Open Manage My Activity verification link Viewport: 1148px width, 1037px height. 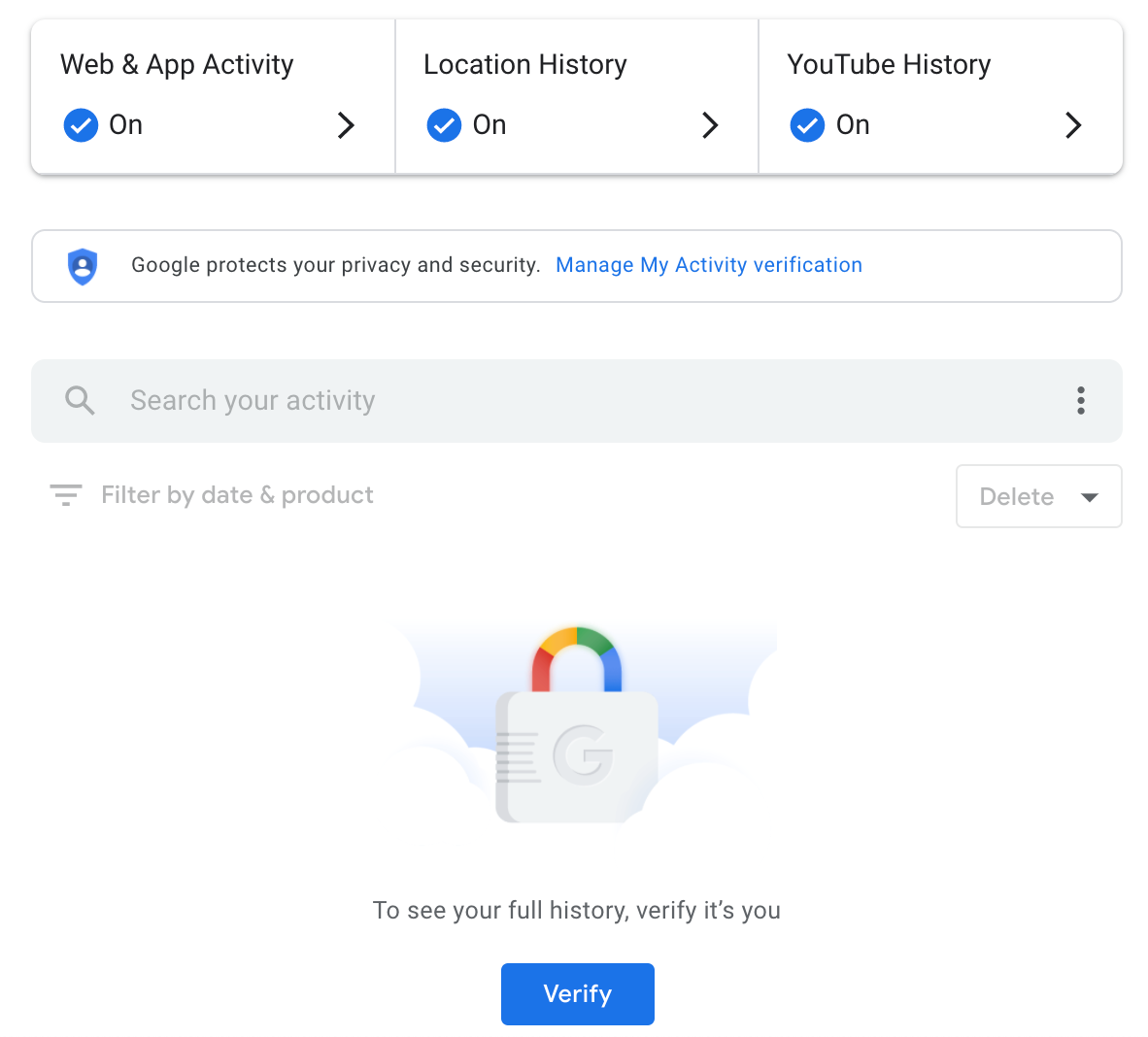708,264
